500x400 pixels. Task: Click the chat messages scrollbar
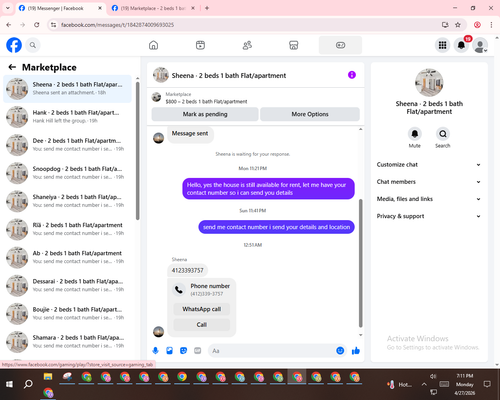[360, 263]
